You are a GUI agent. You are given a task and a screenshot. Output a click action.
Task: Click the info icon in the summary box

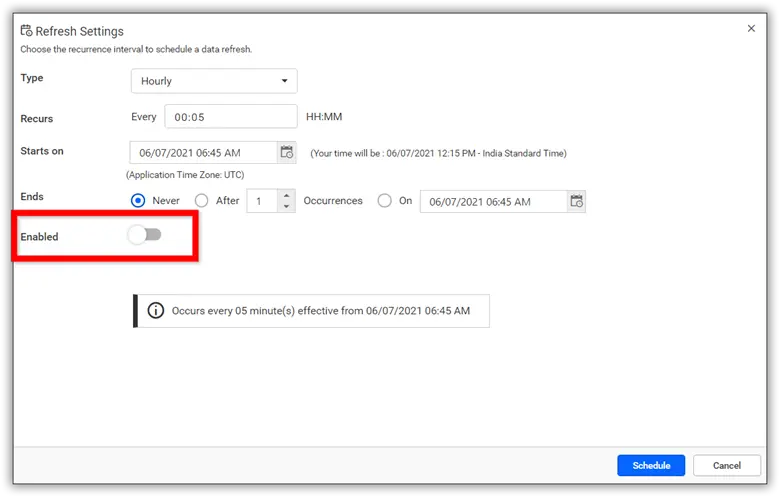click(156, 310)
